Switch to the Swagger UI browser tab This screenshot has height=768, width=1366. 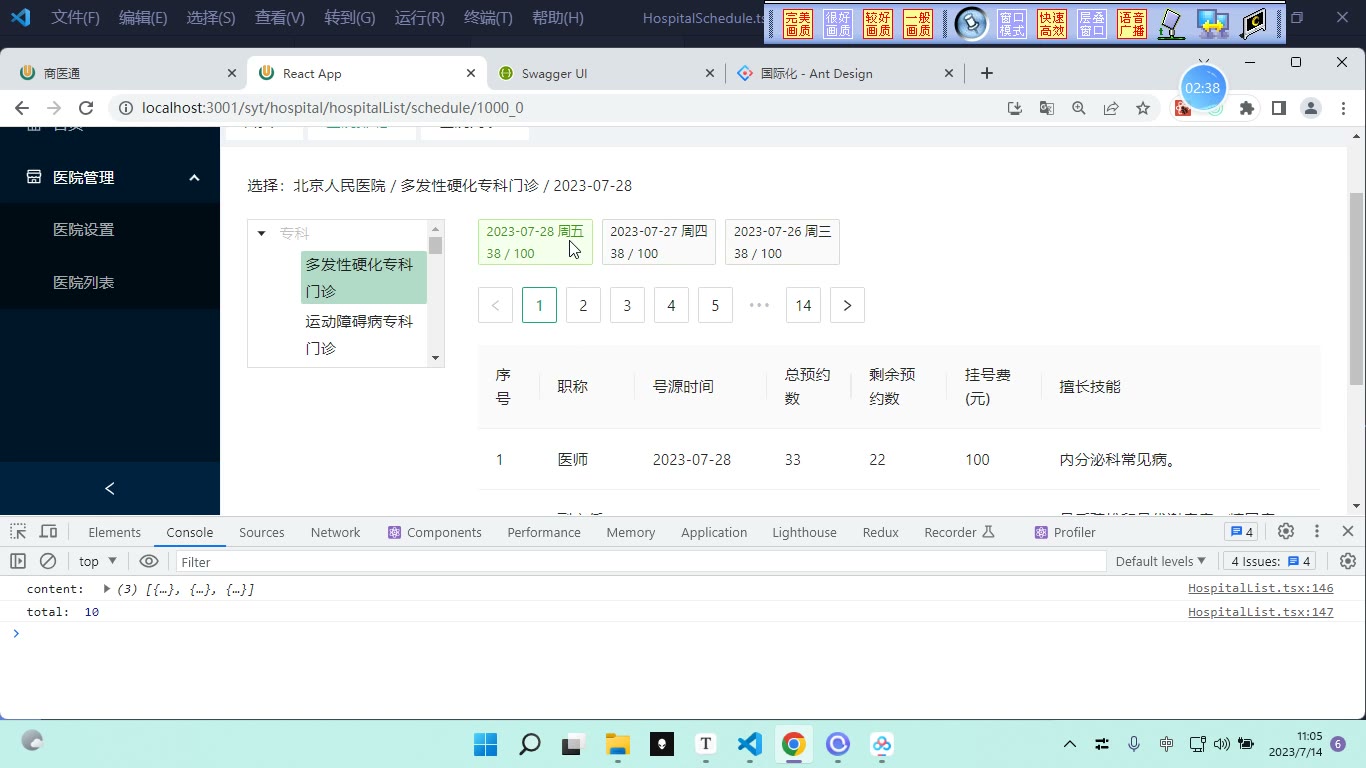point(606,73)
